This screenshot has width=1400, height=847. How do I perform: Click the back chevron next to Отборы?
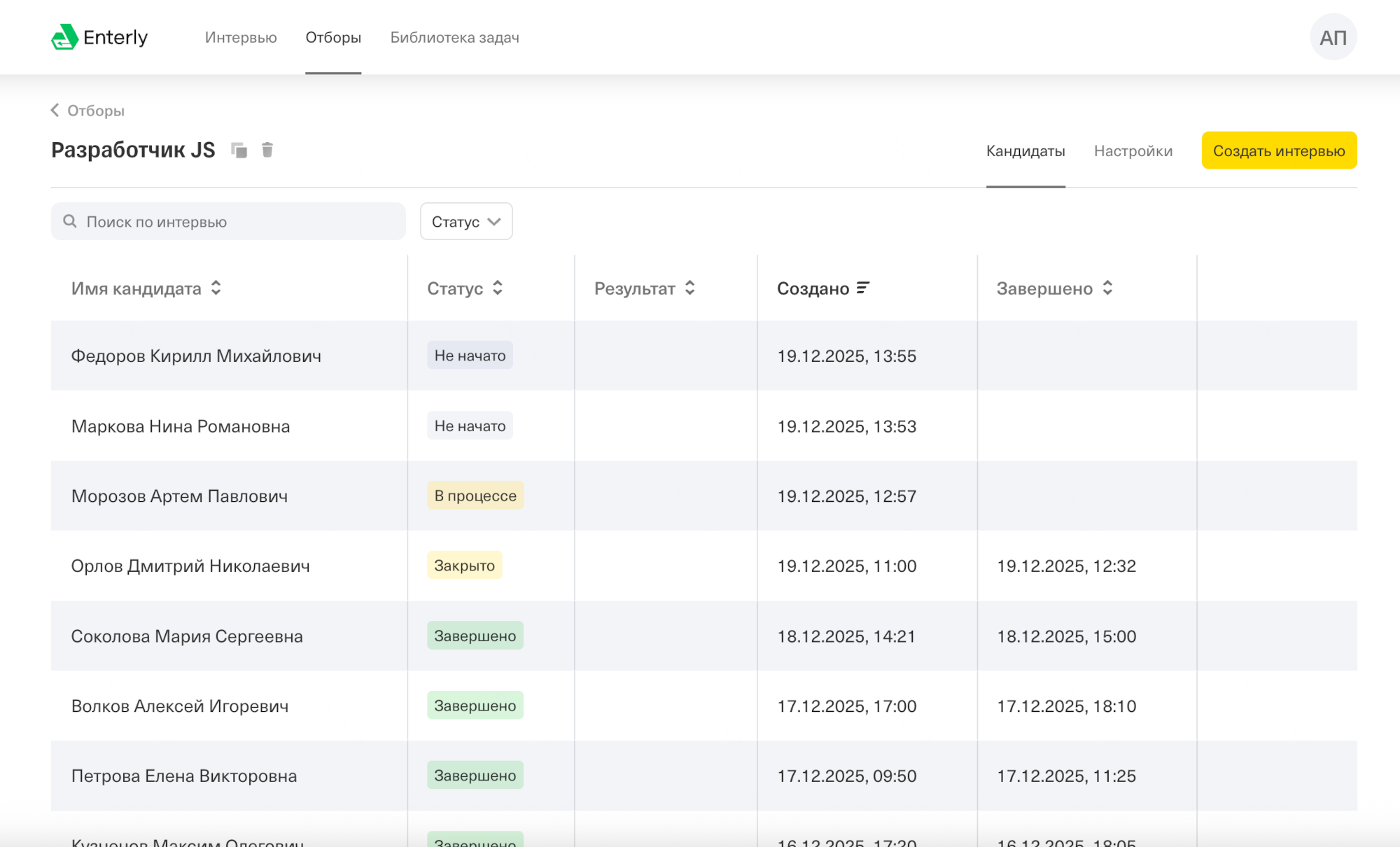(x=55, y=110)
